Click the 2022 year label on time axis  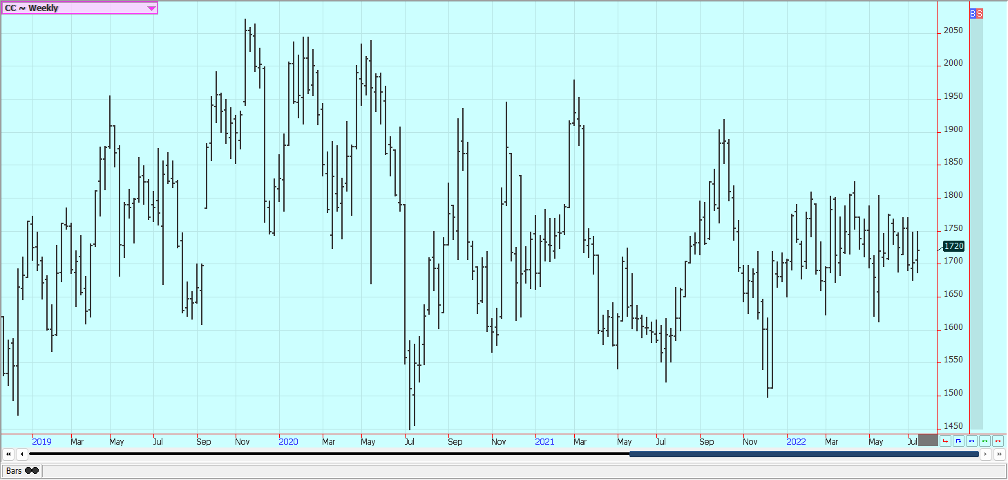tap(796, 442)
